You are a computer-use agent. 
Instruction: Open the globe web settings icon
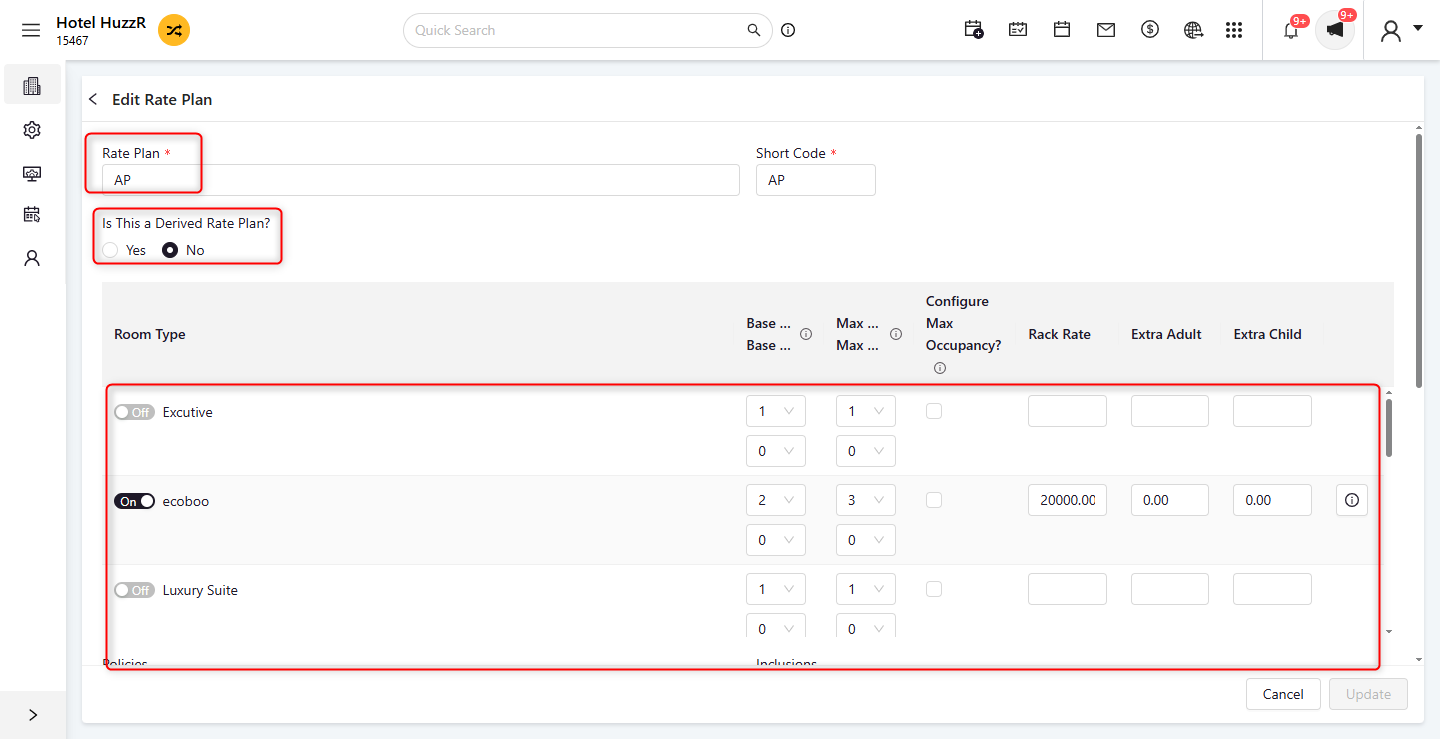1193,30
